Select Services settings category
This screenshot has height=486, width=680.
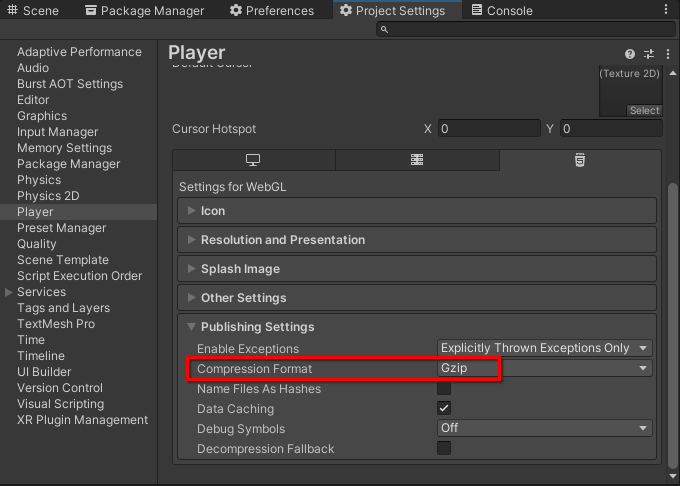[x=42, y=292]
